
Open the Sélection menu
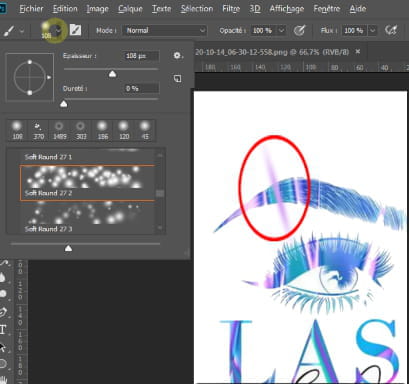(x=197, y=9)
